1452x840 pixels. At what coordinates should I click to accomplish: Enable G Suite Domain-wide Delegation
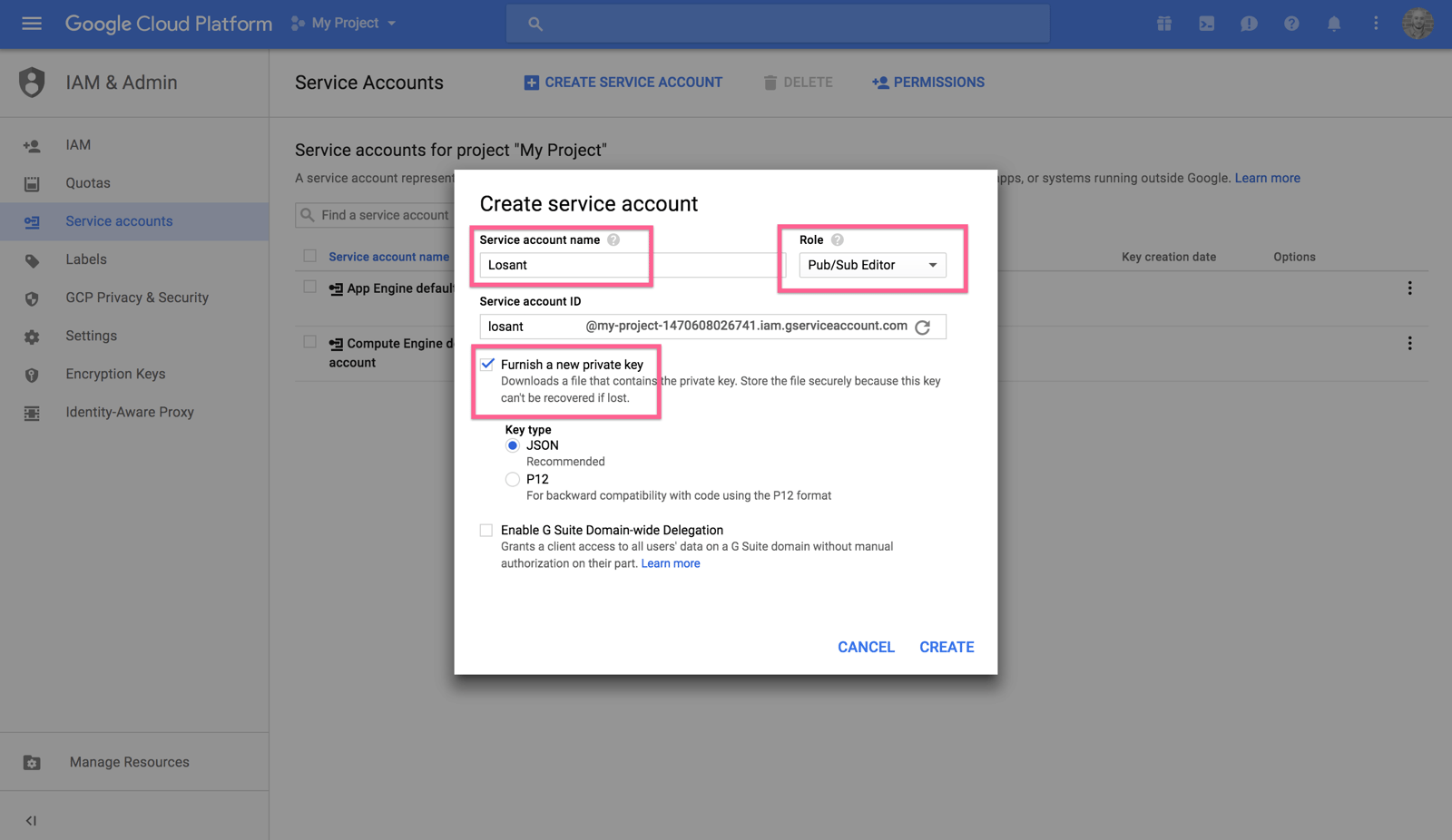pyautogui.click(x=487, y=530)
